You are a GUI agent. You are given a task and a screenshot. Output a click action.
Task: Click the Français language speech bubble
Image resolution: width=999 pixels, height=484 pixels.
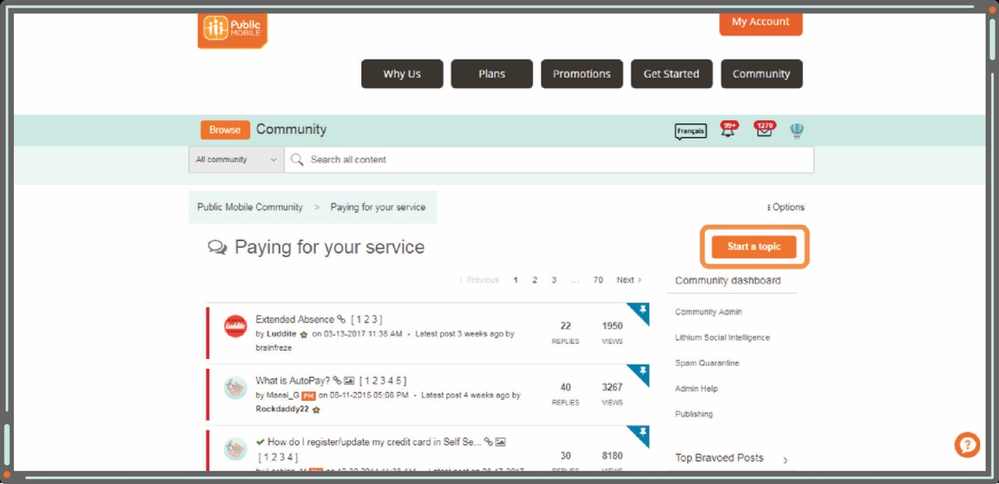click(690, 131)
